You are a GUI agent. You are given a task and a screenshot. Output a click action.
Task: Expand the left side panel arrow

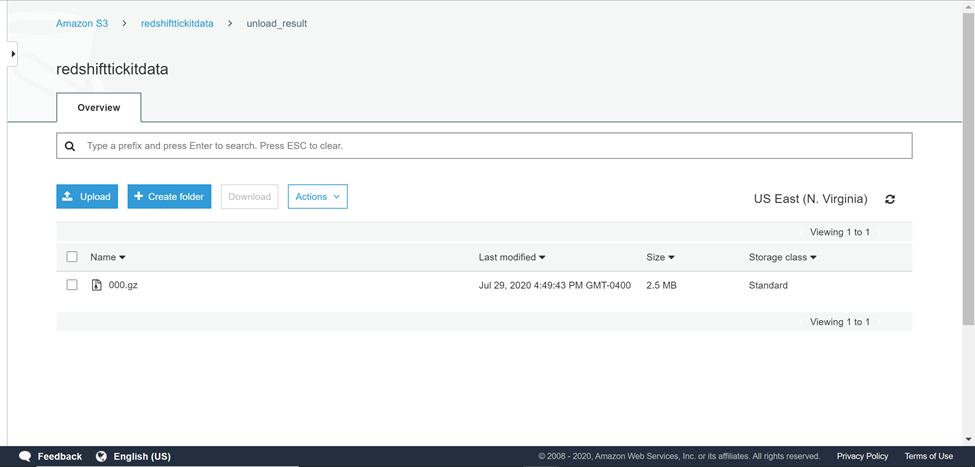[x=12, y=54]
